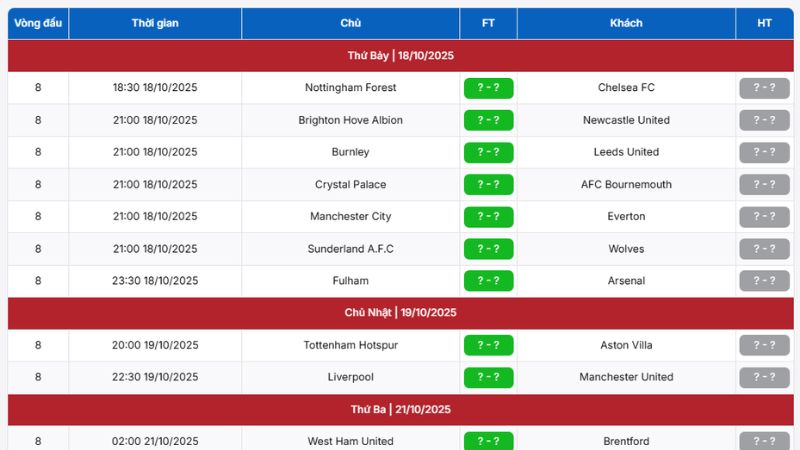Click FT score button for Nottingham Forest match
Image resolution: width=800 pixels, height=450 pixels.
[488, 88]
